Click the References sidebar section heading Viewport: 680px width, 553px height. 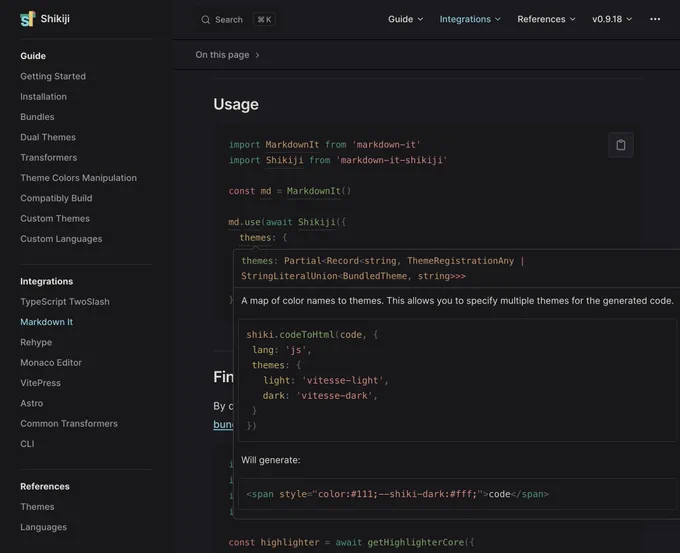[45, 487]
